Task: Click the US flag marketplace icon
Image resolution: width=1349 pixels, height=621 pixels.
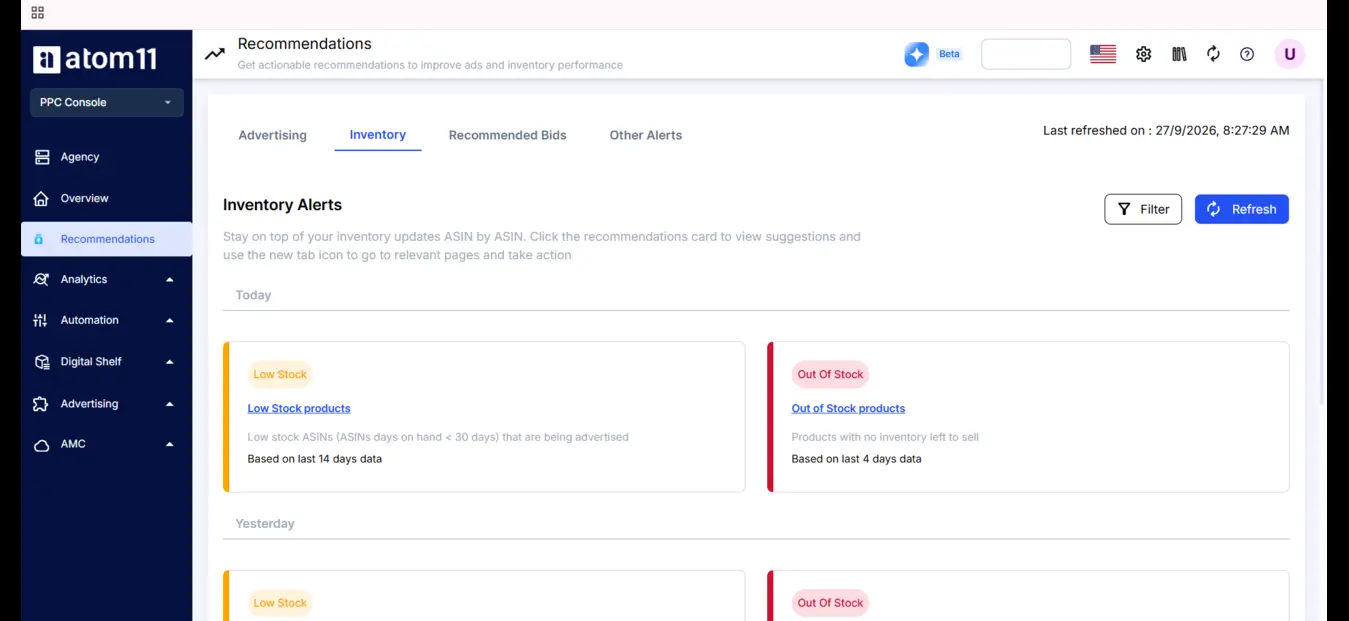Action: pos(1103,54)
